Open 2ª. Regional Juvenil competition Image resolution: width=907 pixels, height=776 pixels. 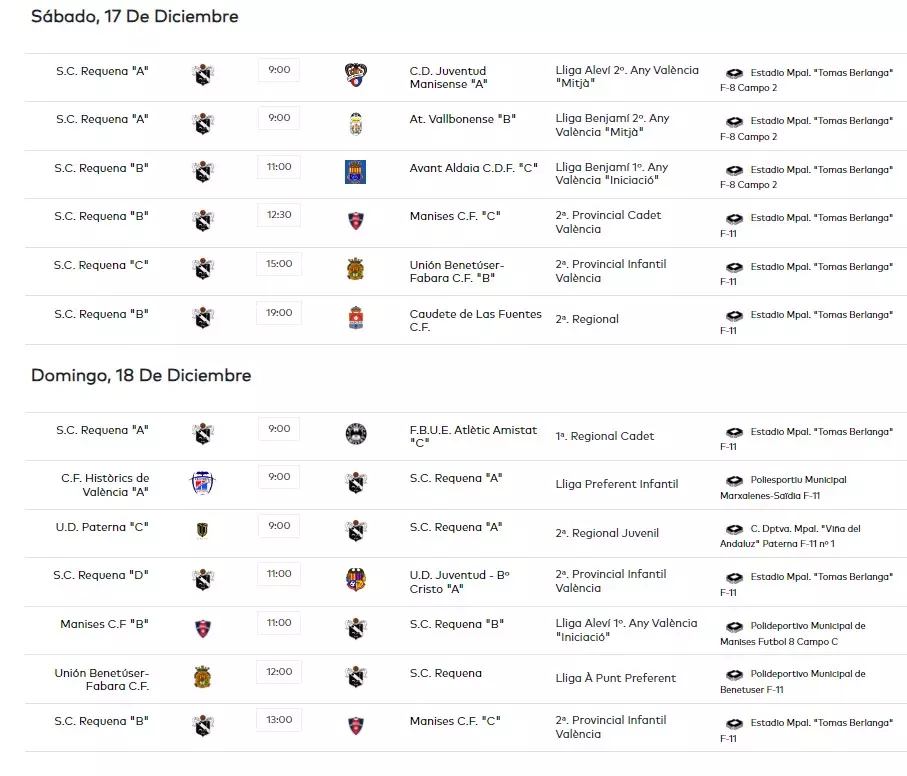[x=607, y=533]
